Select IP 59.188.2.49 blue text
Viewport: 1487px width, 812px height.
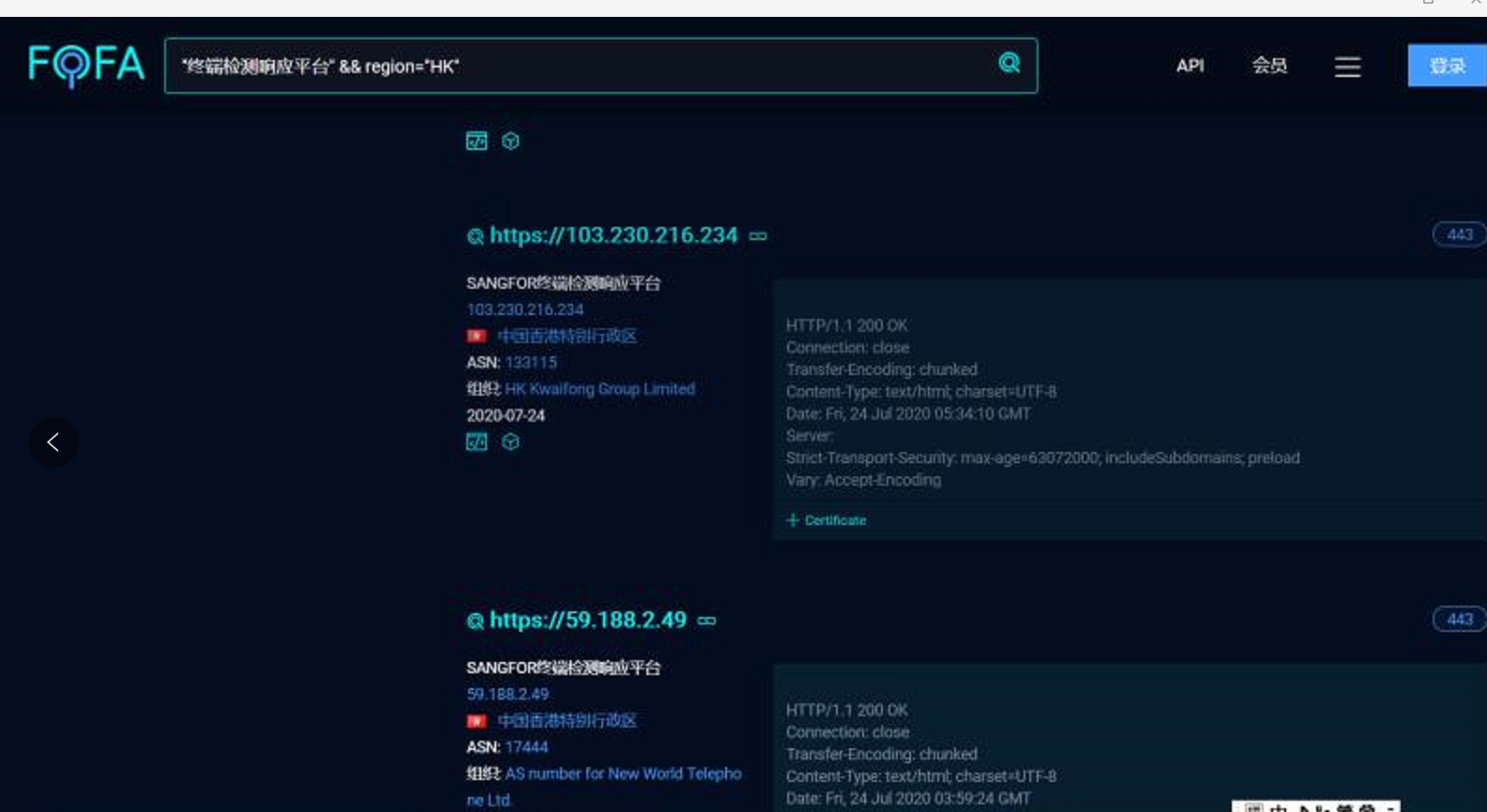click(x=508, y=694)
